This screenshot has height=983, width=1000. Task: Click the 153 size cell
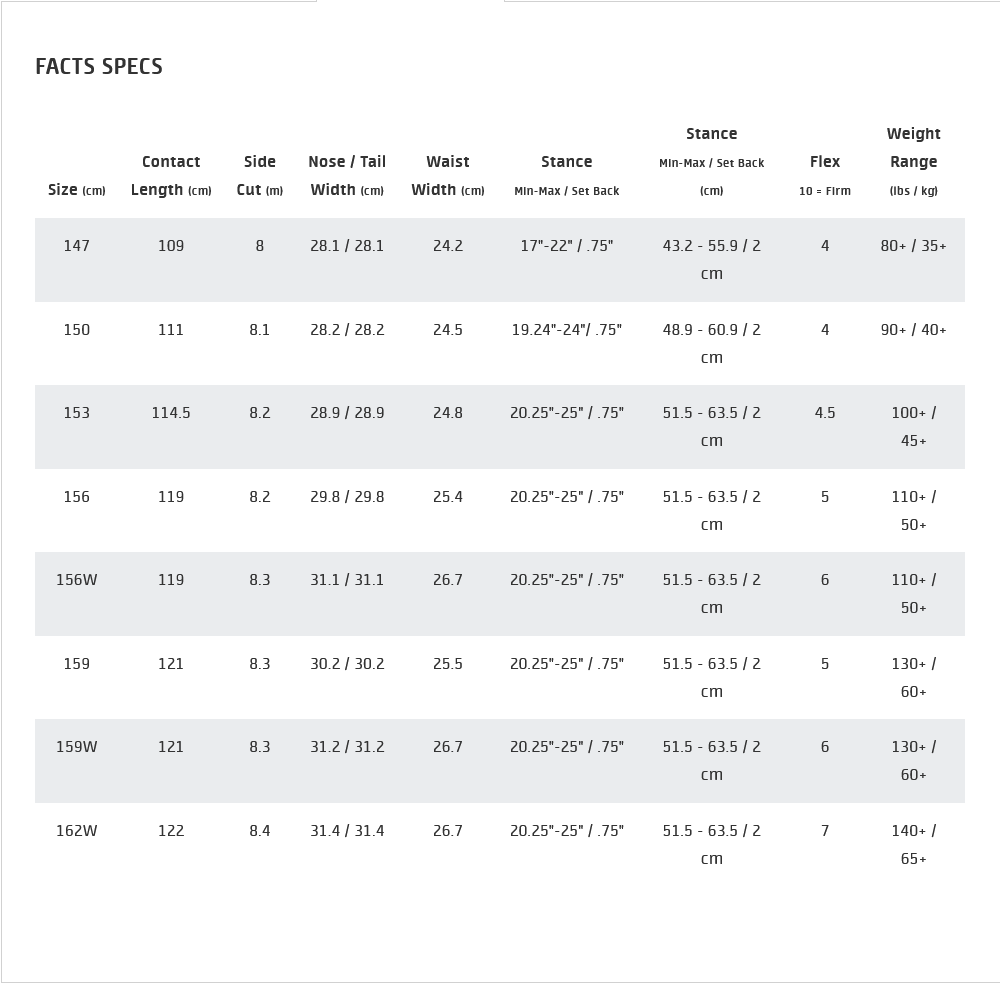pos(77,413)
